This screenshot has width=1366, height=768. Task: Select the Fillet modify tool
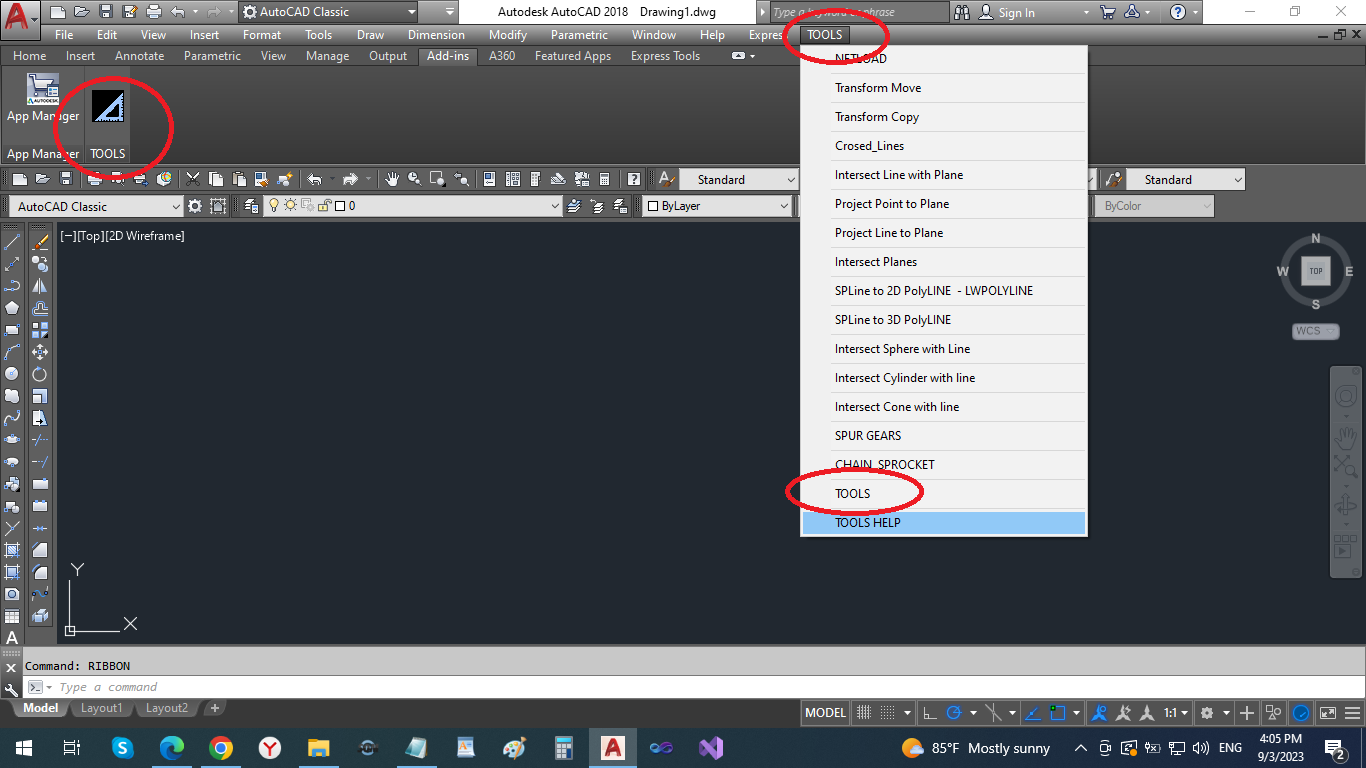(40, 571)
